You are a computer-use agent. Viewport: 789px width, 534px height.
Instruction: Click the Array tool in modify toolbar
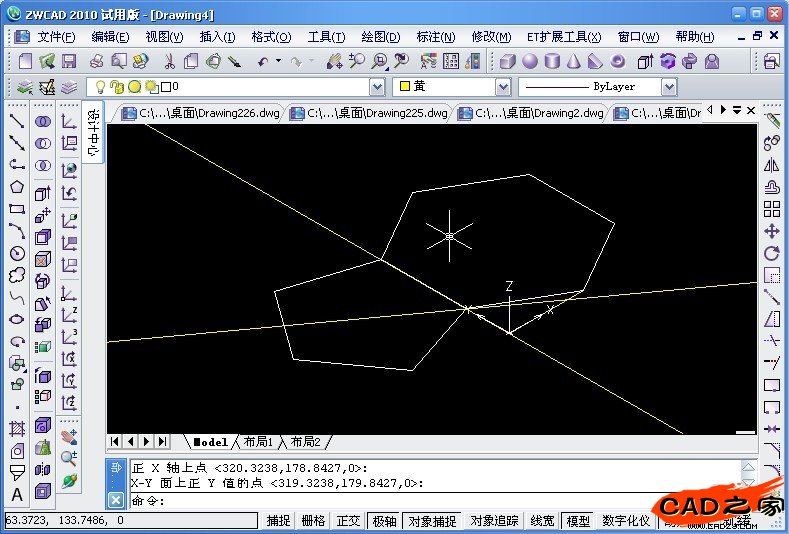771,209
